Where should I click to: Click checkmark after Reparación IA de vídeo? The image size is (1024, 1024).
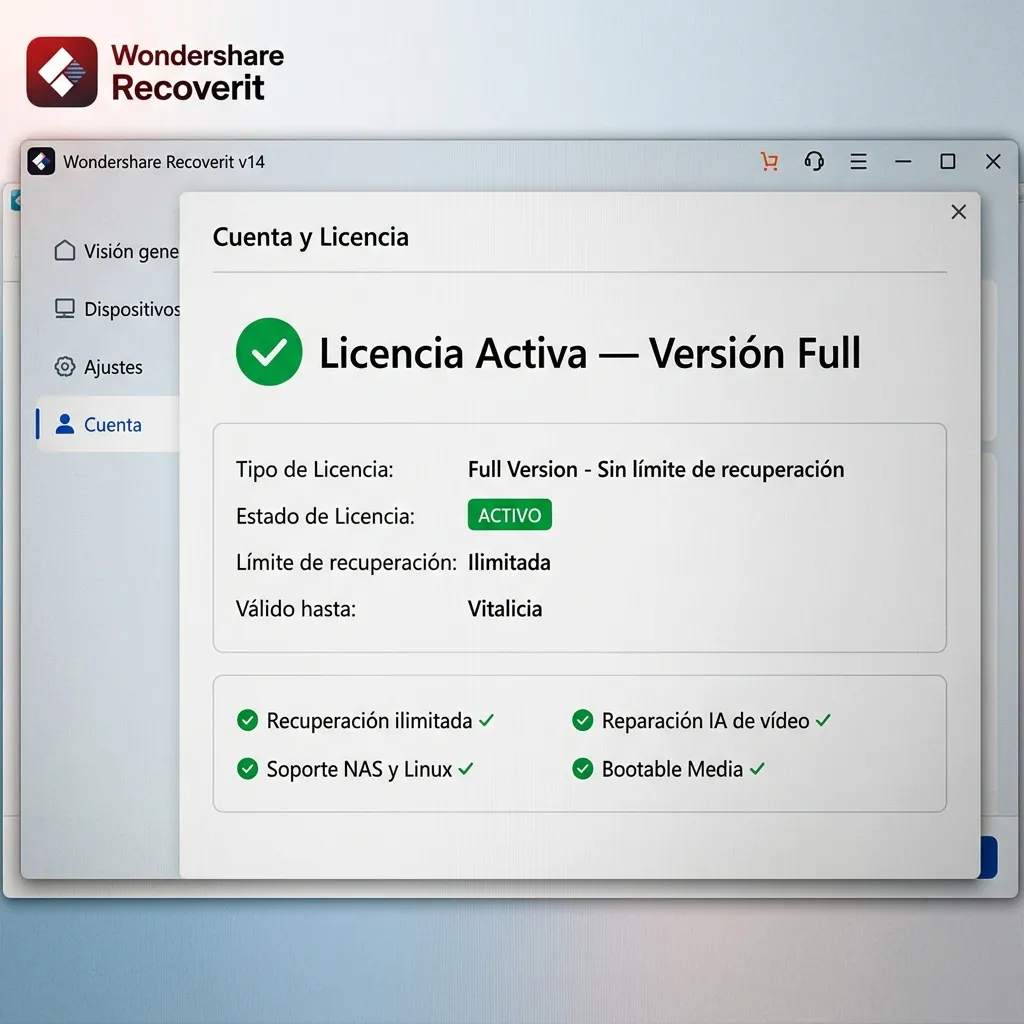click(823, 720)
